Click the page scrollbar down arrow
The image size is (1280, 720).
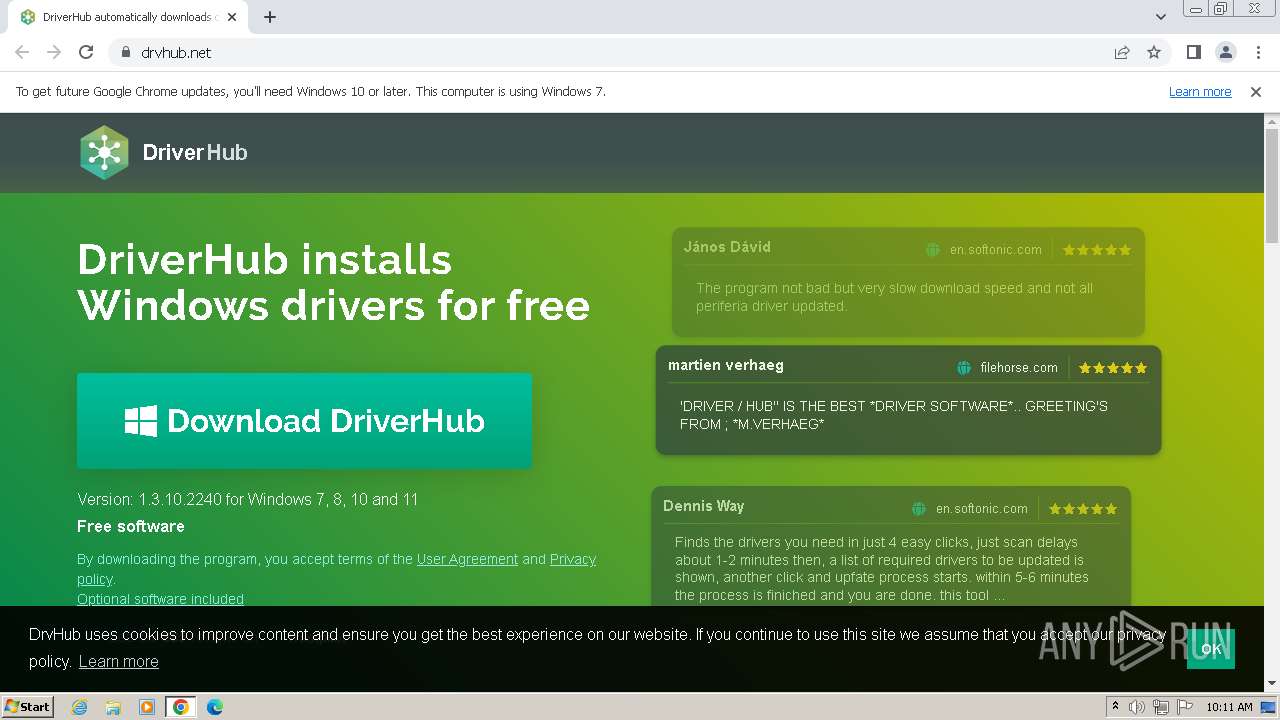pyautogui.click(x=1272, y=683)
